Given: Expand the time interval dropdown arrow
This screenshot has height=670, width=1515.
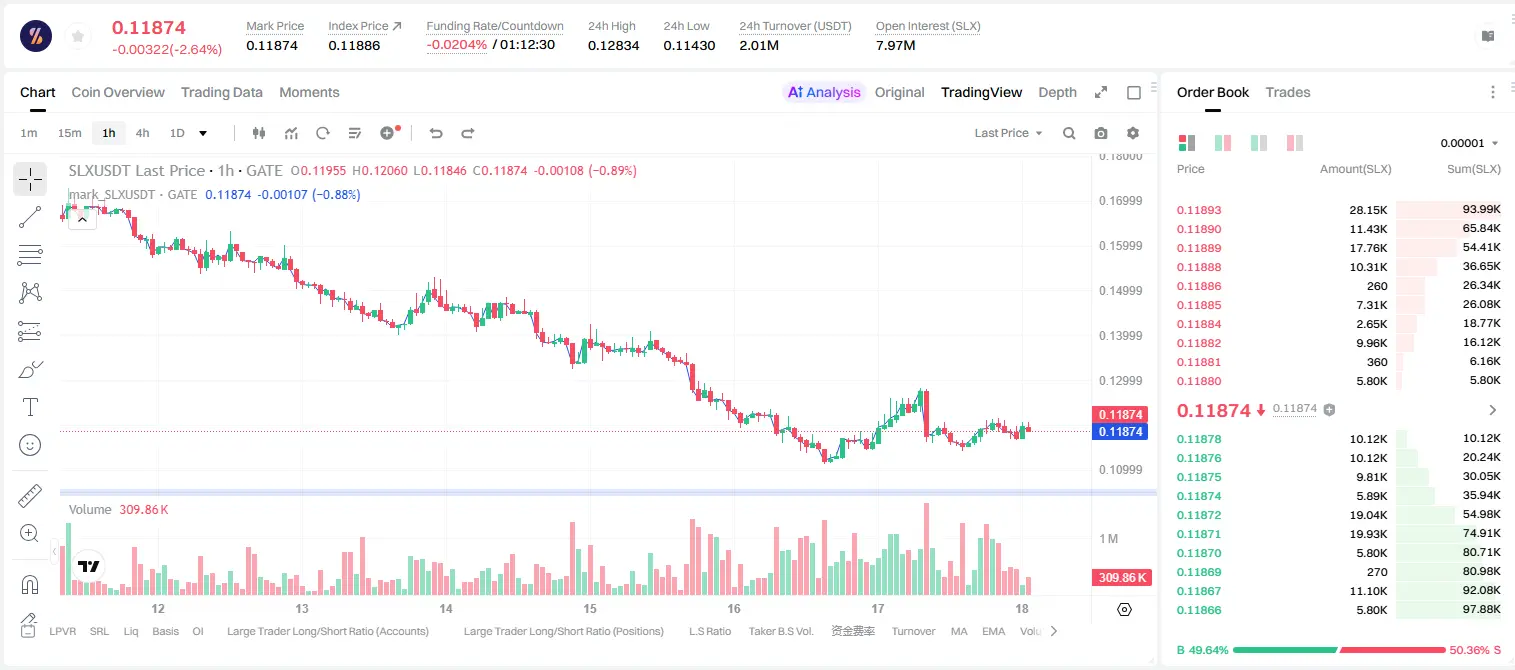Looking at the screenshot, I should (x=203, y=133).
